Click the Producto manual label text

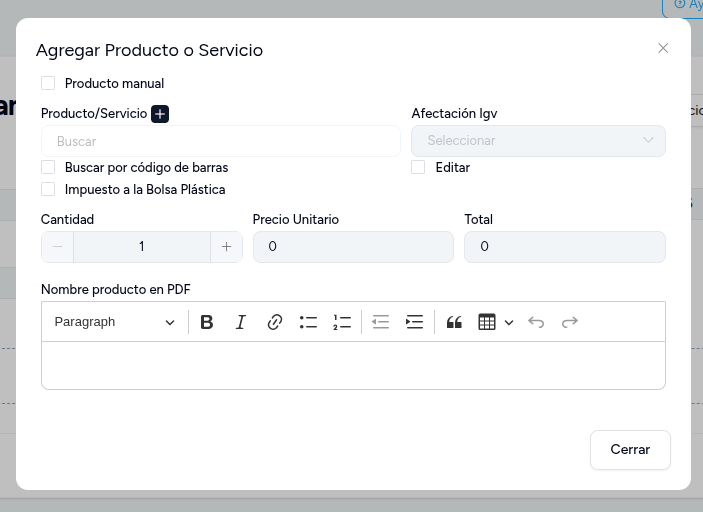(x=114, y=83)
